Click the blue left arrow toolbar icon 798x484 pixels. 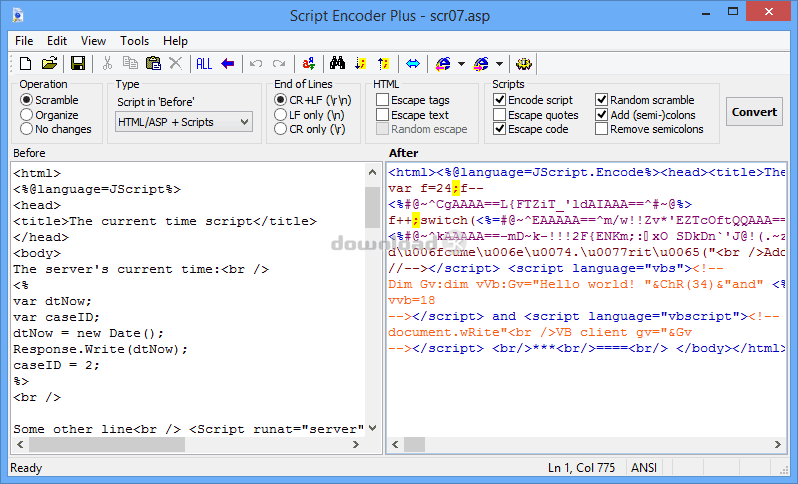pyautogui.click(x=227, y=64)
